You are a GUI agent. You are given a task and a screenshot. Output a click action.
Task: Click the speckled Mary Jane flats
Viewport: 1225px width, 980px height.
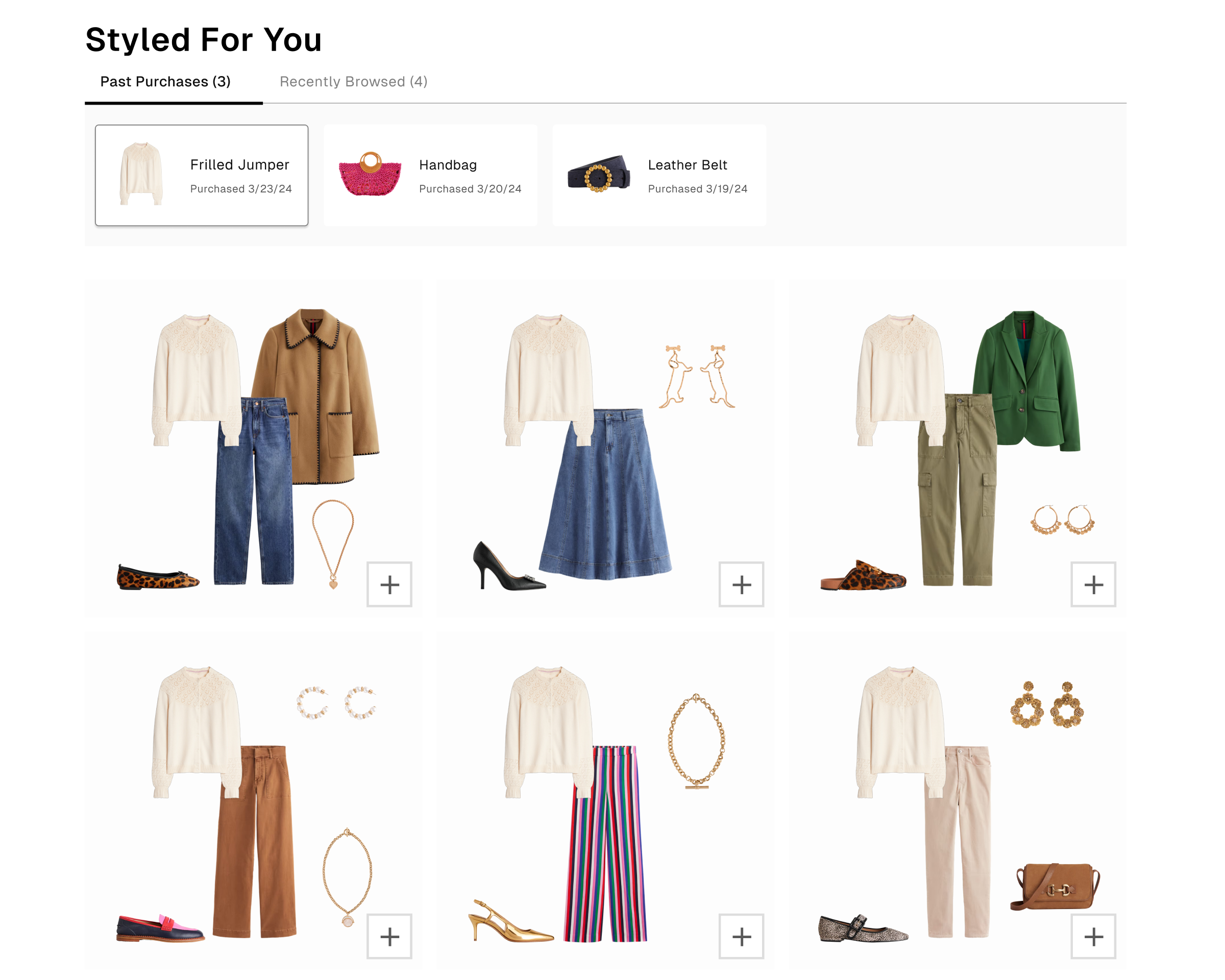tap(863, 929)
